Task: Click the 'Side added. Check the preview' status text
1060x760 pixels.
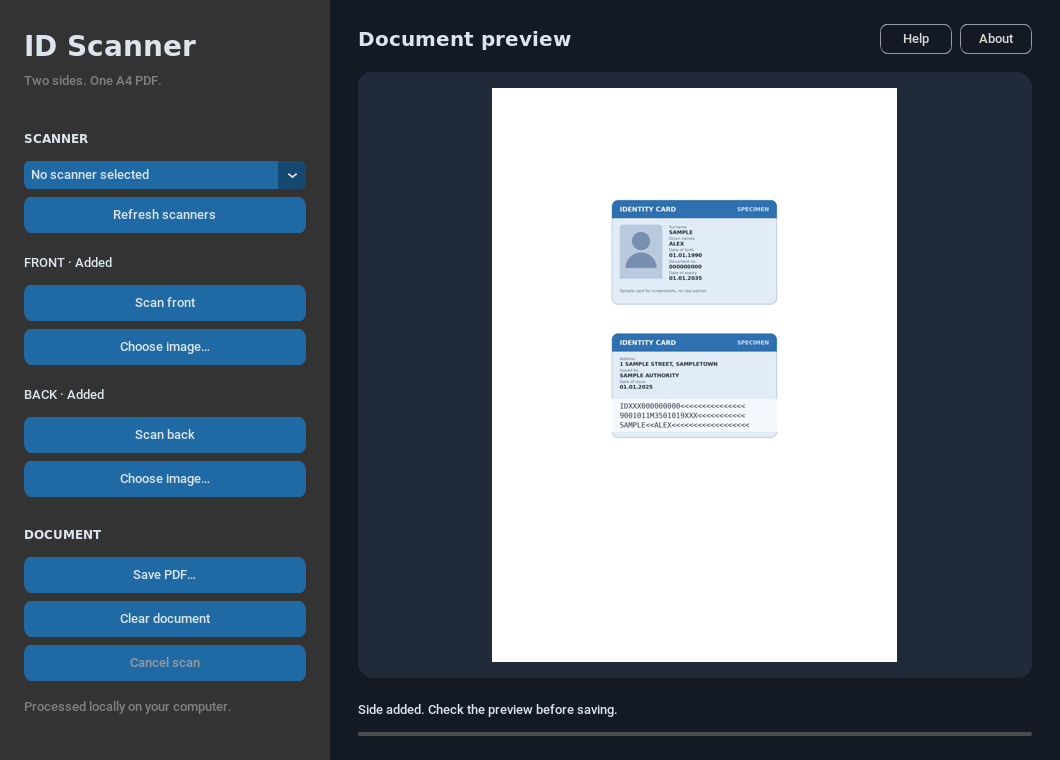Action: pyautogui.click(x=487, y=710)
